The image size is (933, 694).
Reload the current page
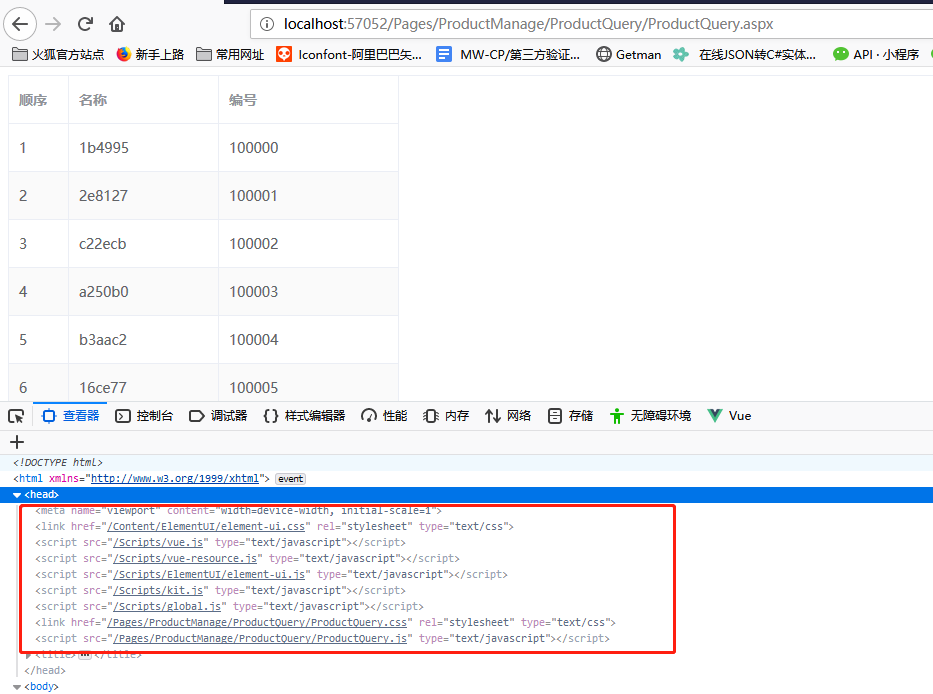pyautogui.click(x=85, y=24)
